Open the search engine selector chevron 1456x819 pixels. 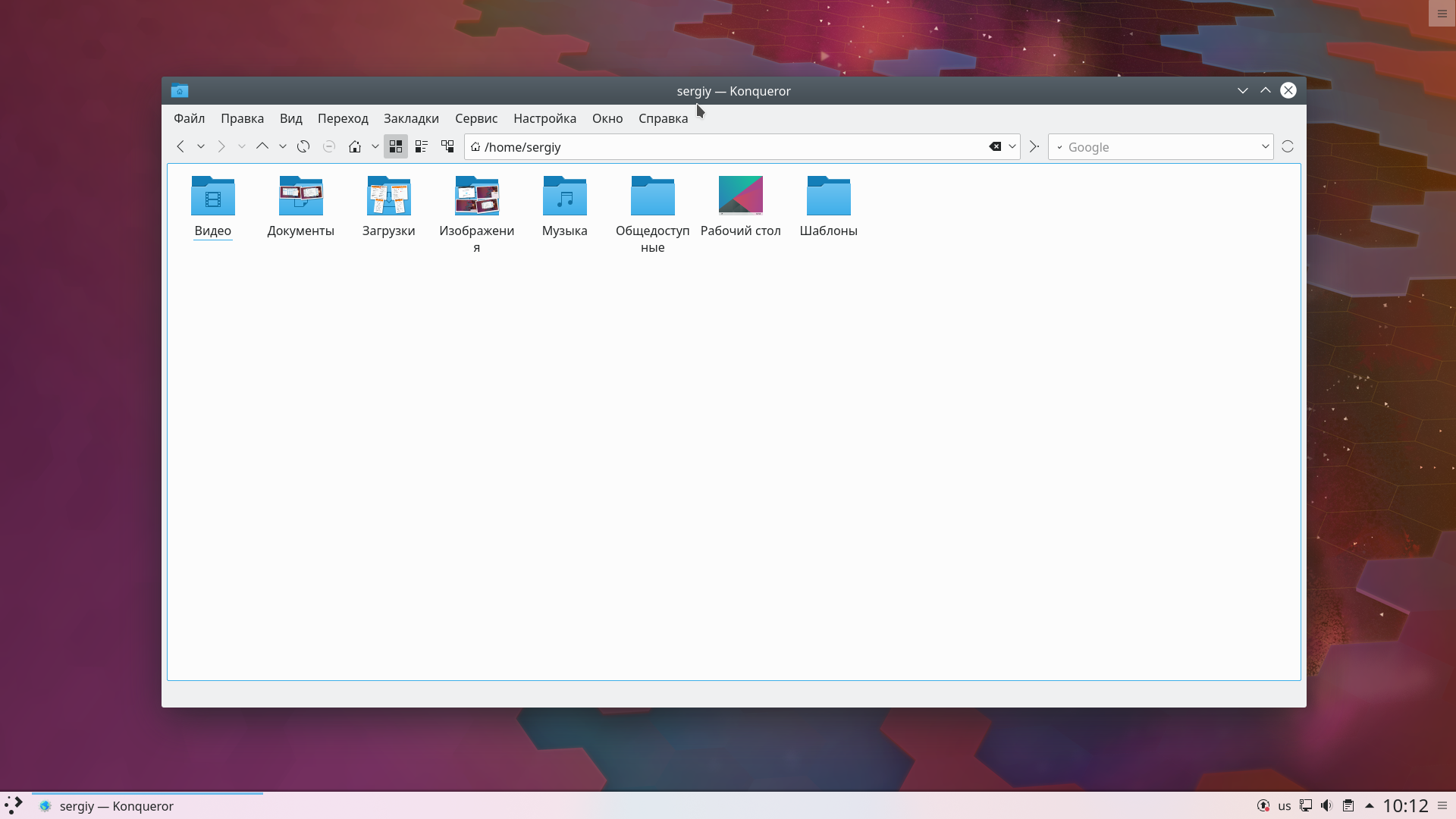pyautogui.click(x=1059, y=147)
